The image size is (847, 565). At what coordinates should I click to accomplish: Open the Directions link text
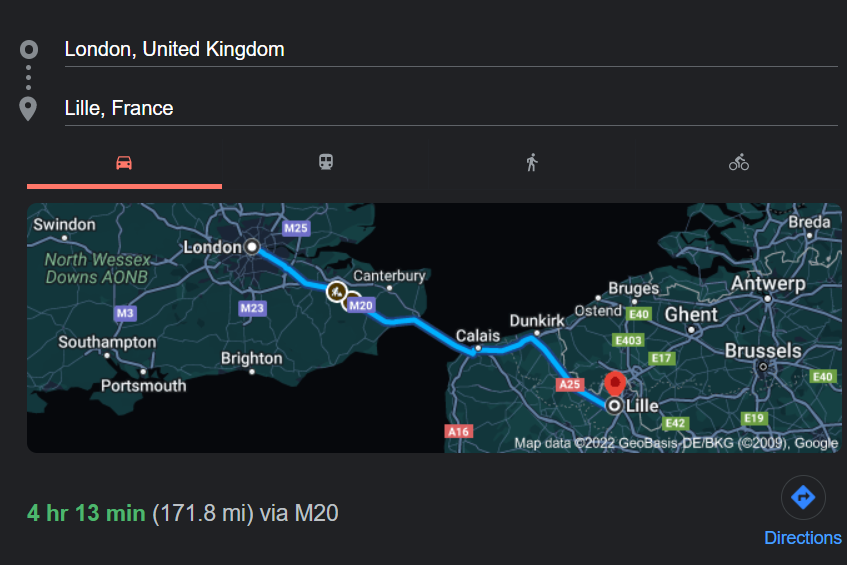click(802, 538)
